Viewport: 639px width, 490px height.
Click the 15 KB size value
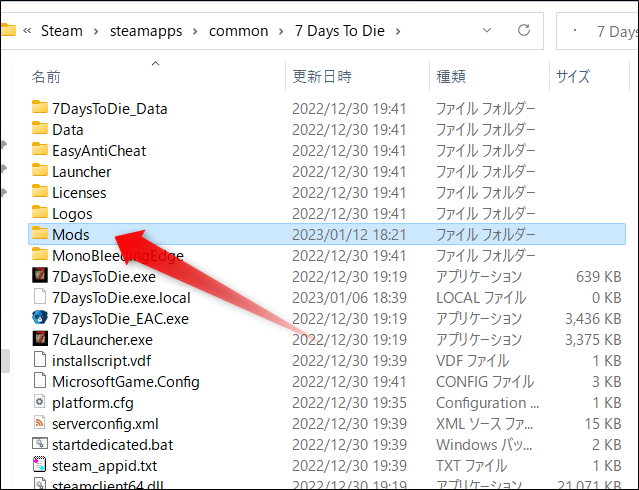point(603,424)
